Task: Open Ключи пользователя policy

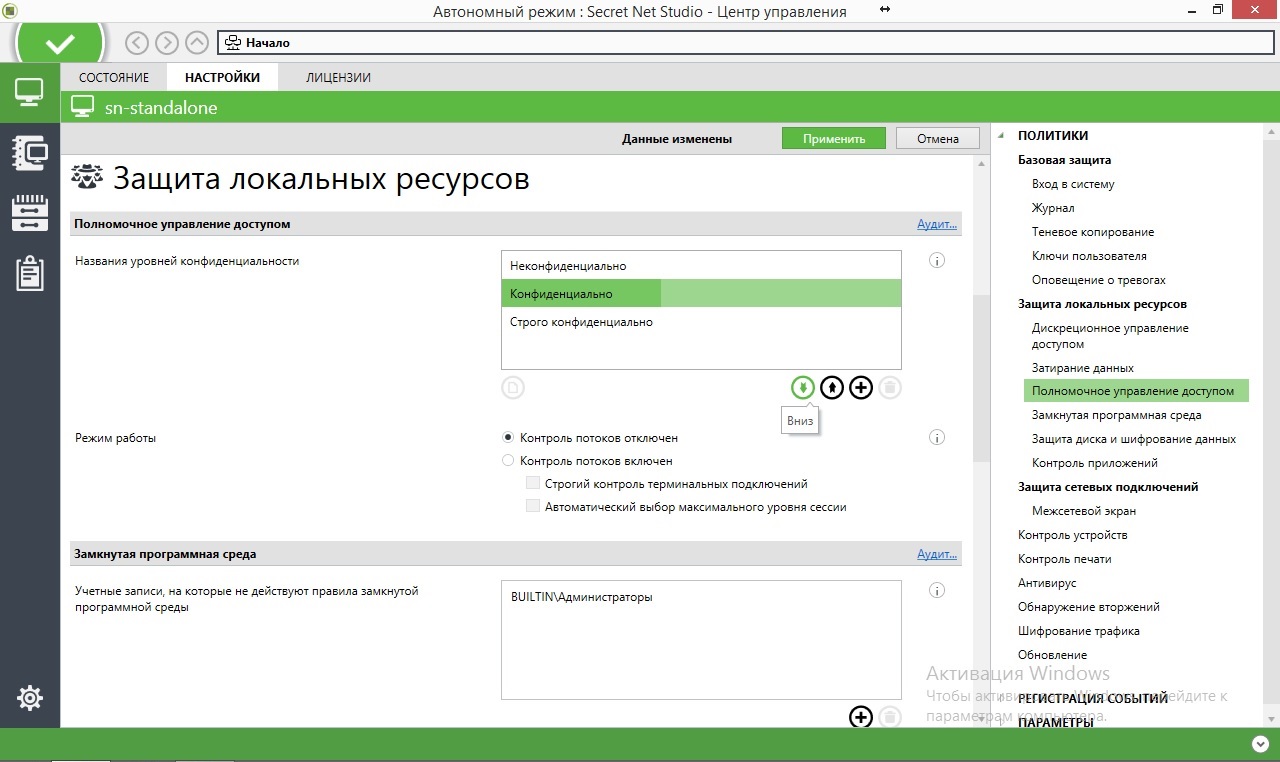Action: click(x=1089, y=256)
